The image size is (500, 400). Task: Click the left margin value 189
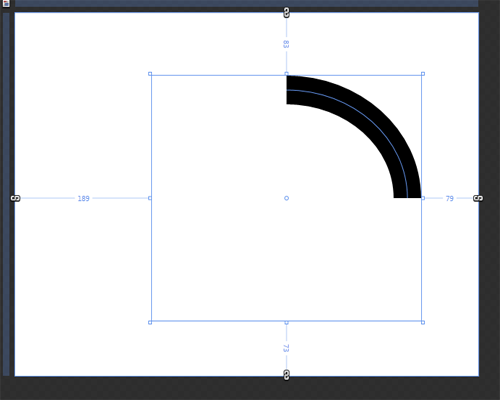click(x=83, y=199)
